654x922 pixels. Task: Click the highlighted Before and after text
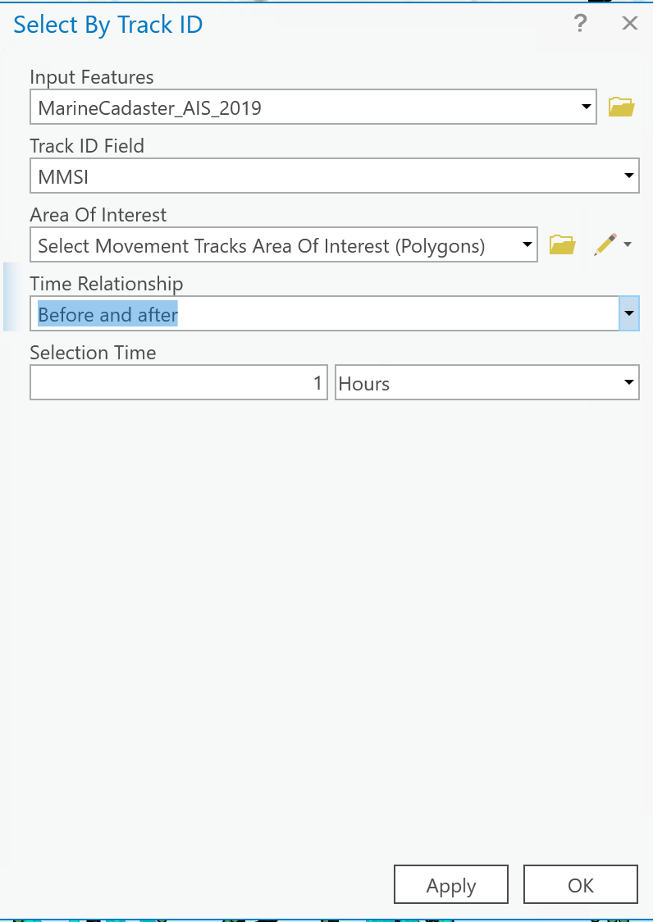click(105, 314)
